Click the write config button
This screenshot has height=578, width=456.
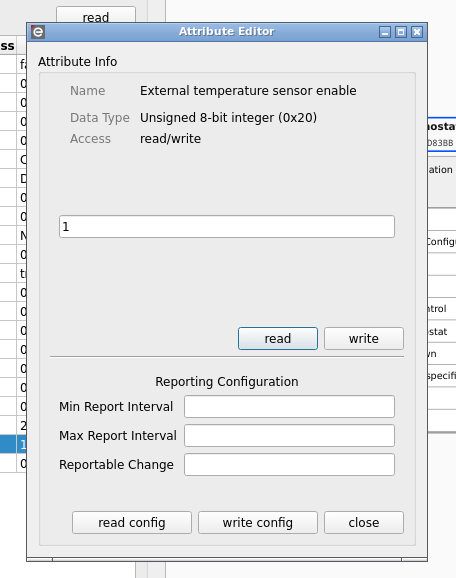point(258,522)
